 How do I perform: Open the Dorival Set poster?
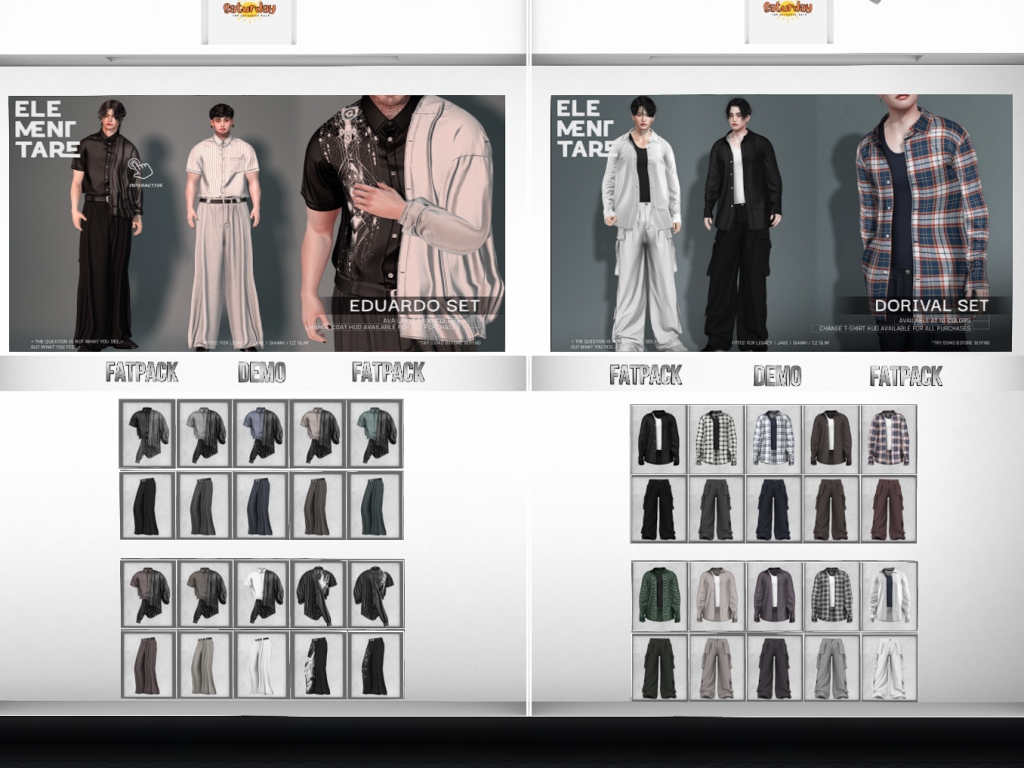point(781,223)
